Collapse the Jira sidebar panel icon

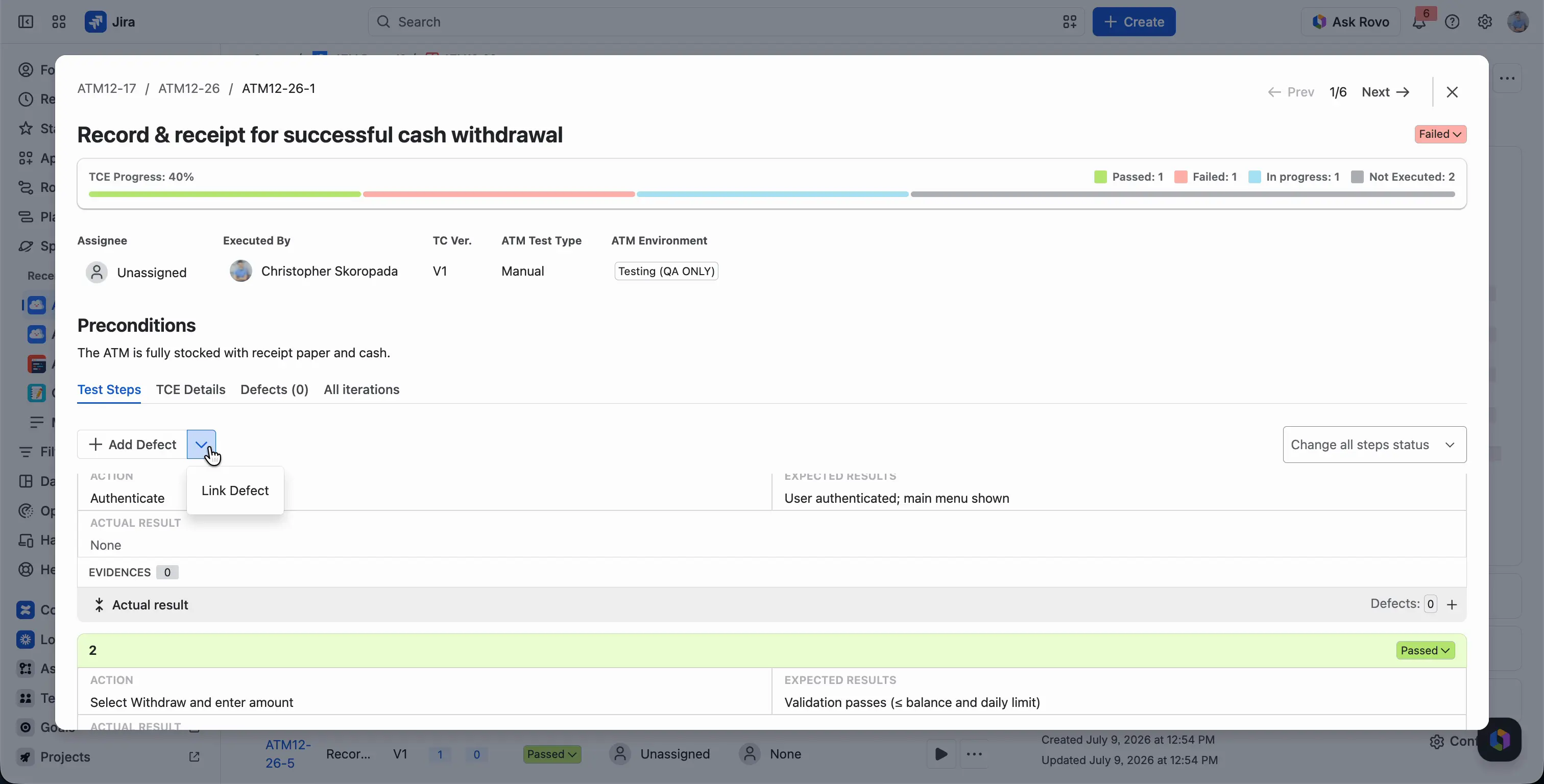pyautogui.click(x=26, y=22)
